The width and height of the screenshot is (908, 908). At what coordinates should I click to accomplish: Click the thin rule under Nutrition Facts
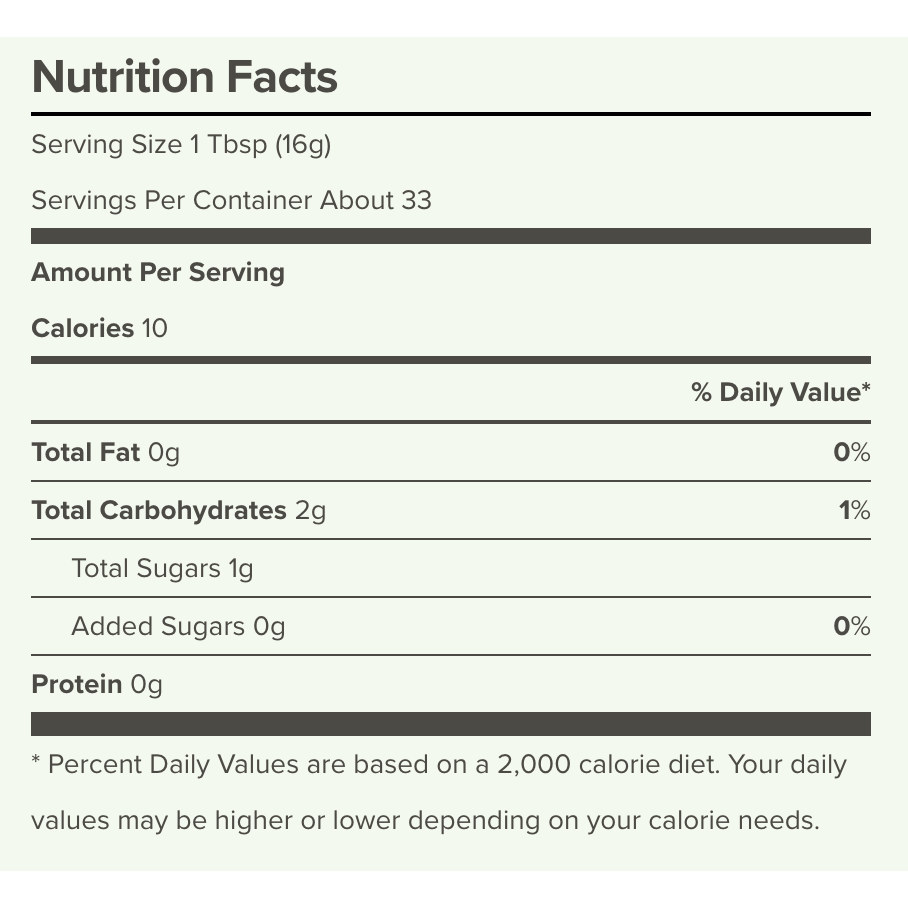coord(450,114)
